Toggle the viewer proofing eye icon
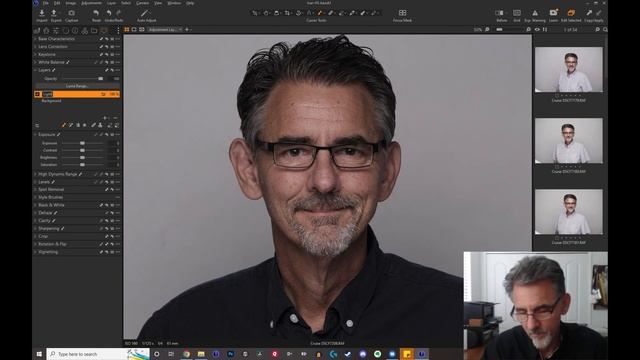 coord(537,29)
